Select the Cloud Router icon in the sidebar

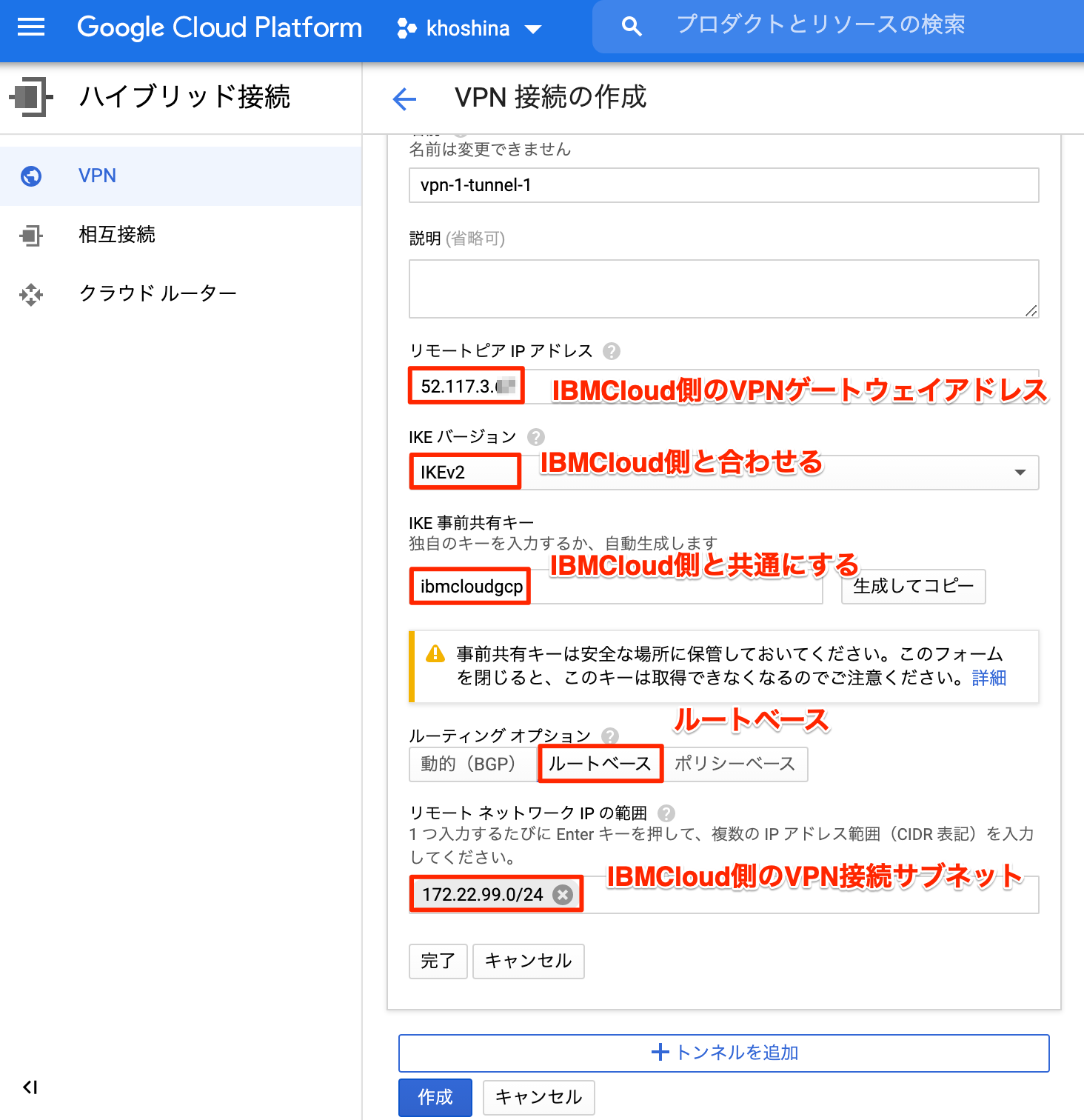click(x=31, y=294)
